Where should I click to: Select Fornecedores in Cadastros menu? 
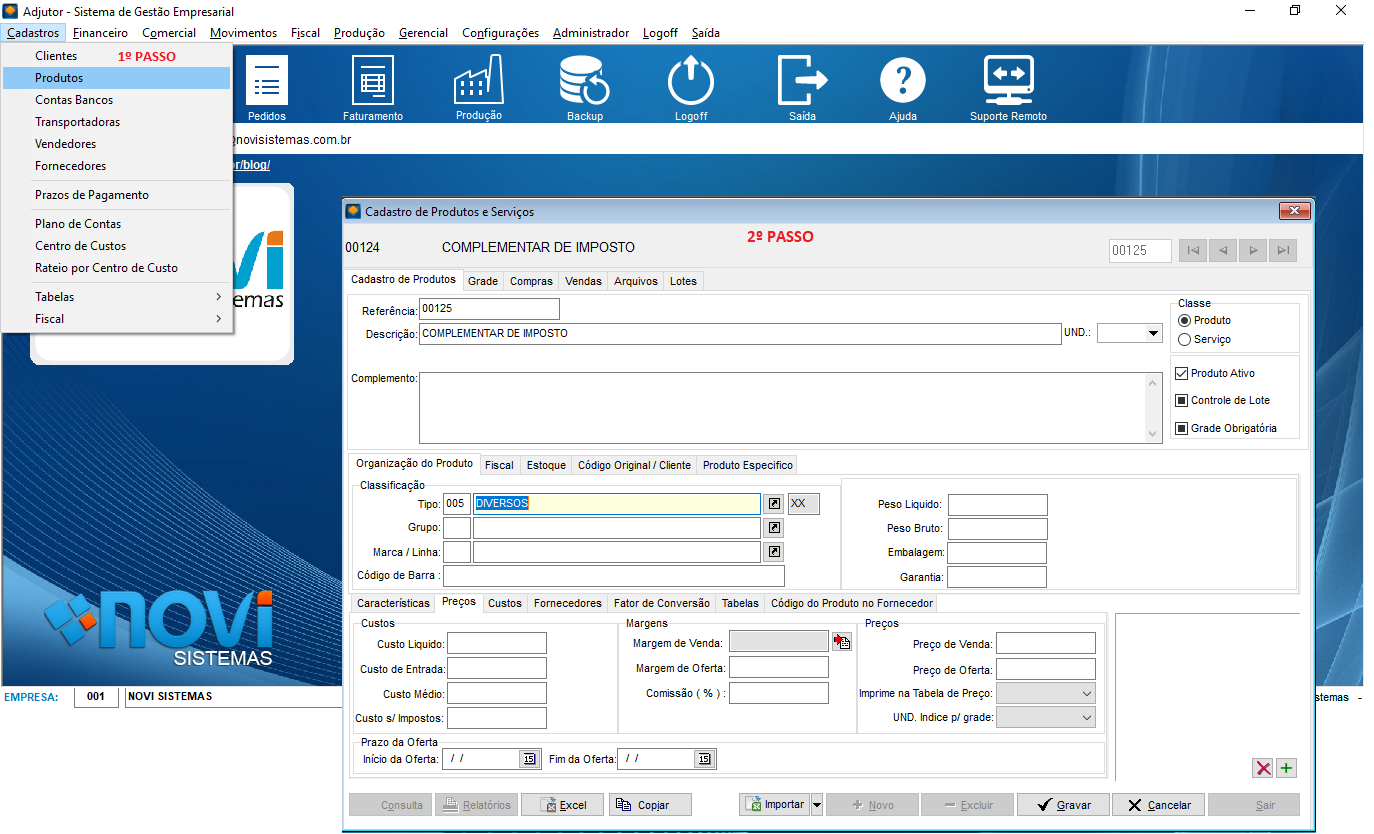117,166
